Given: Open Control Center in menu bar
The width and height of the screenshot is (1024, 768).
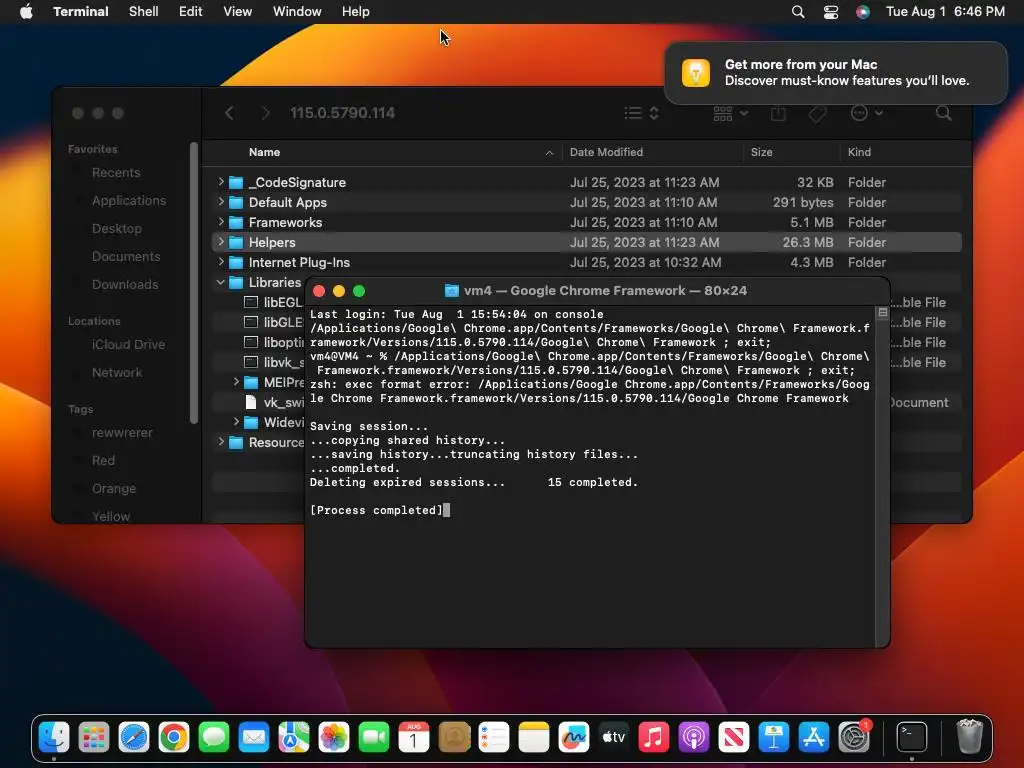Looking at the screenshot, I should pyautogui.click(x=831, y=12).
